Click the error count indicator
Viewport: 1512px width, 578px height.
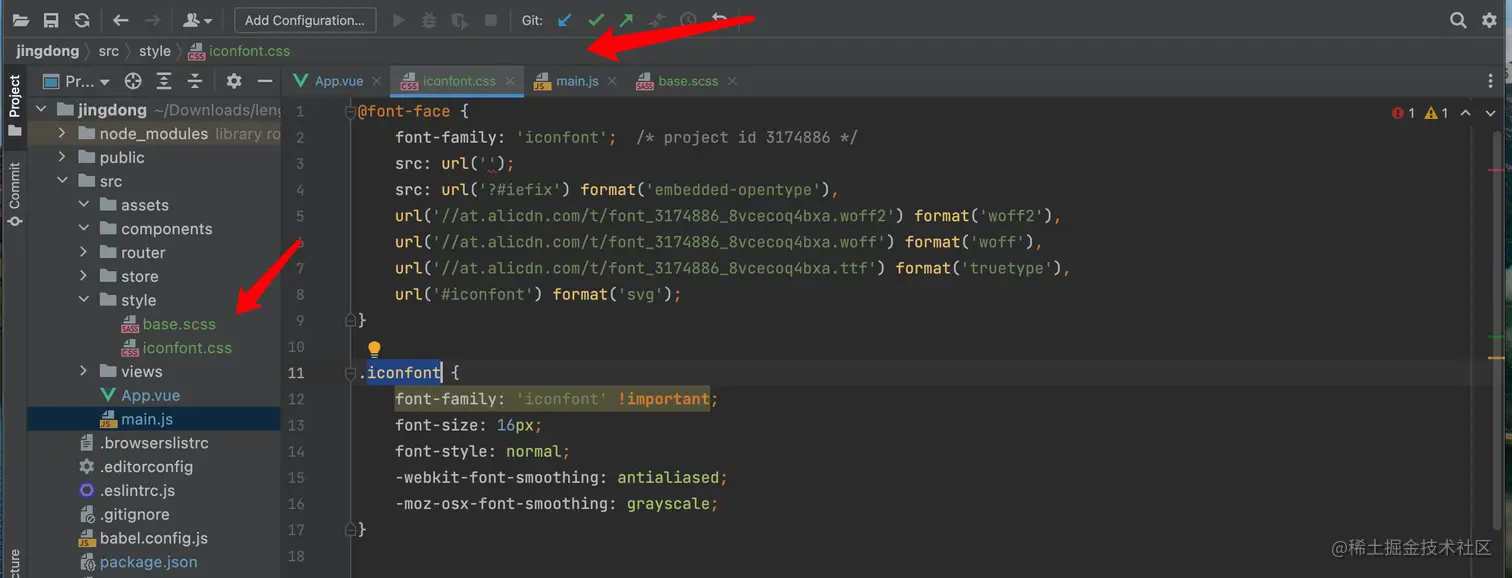coord(1403,113)
